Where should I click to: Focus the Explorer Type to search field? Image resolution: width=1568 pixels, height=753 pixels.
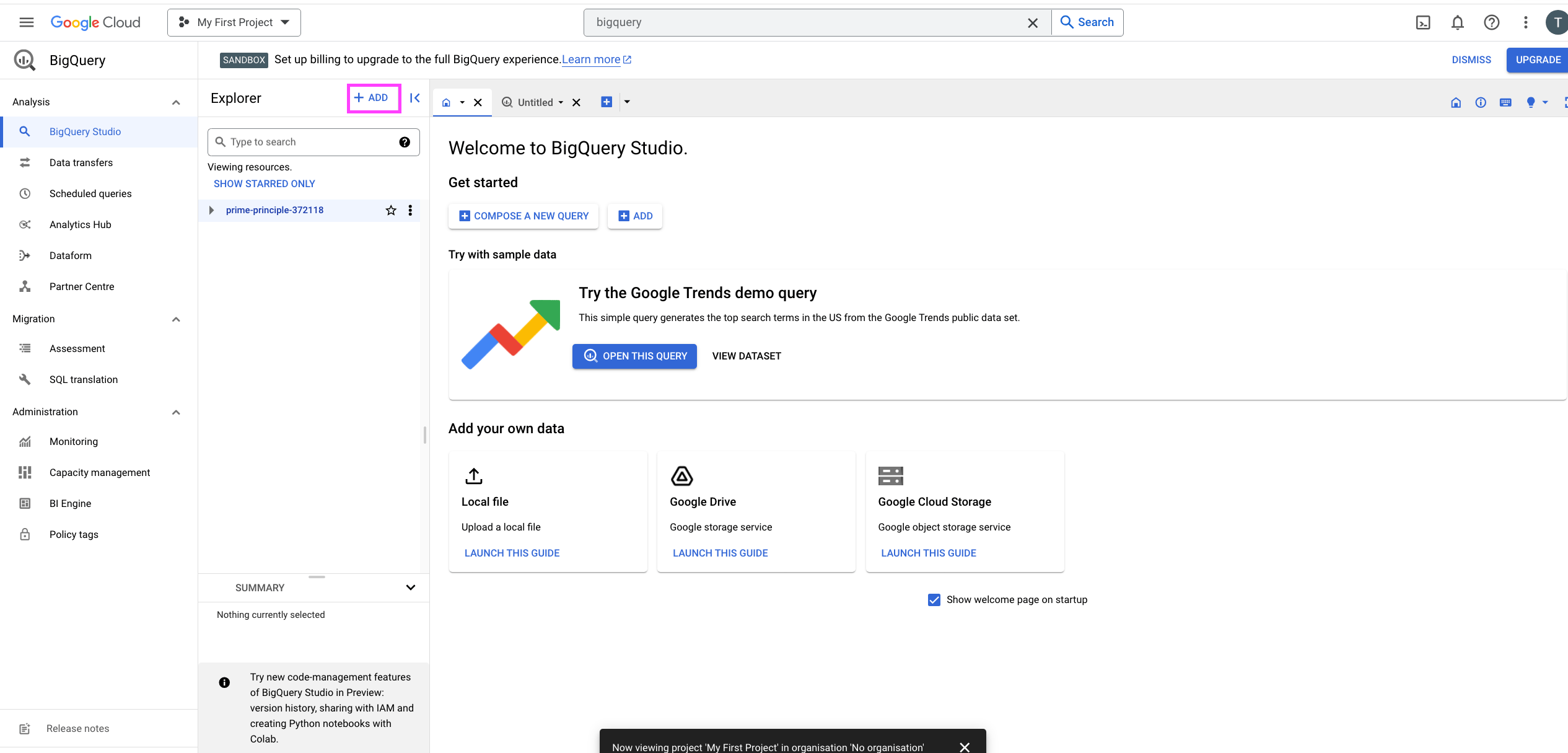(x=313, y=142)
